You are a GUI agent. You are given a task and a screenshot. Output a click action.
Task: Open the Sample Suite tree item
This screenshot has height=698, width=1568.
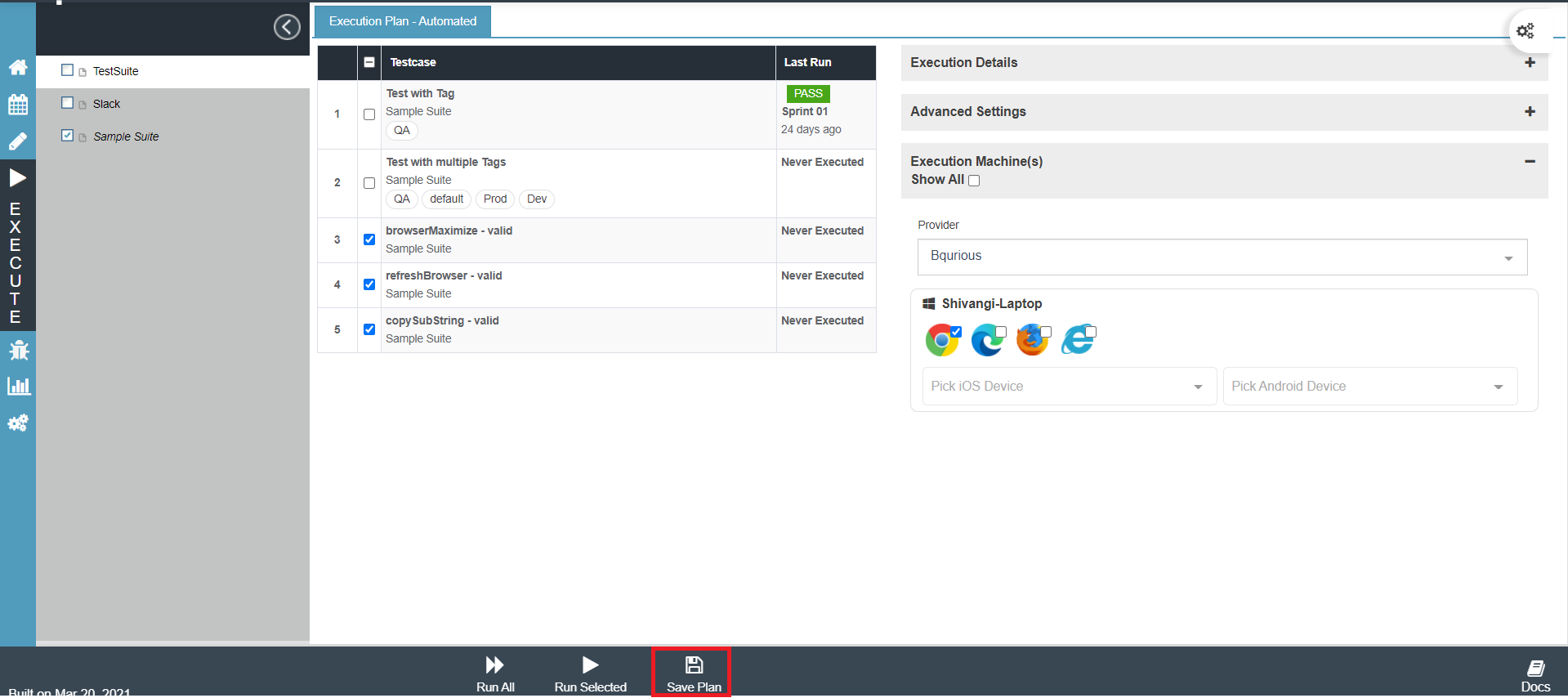126,136
